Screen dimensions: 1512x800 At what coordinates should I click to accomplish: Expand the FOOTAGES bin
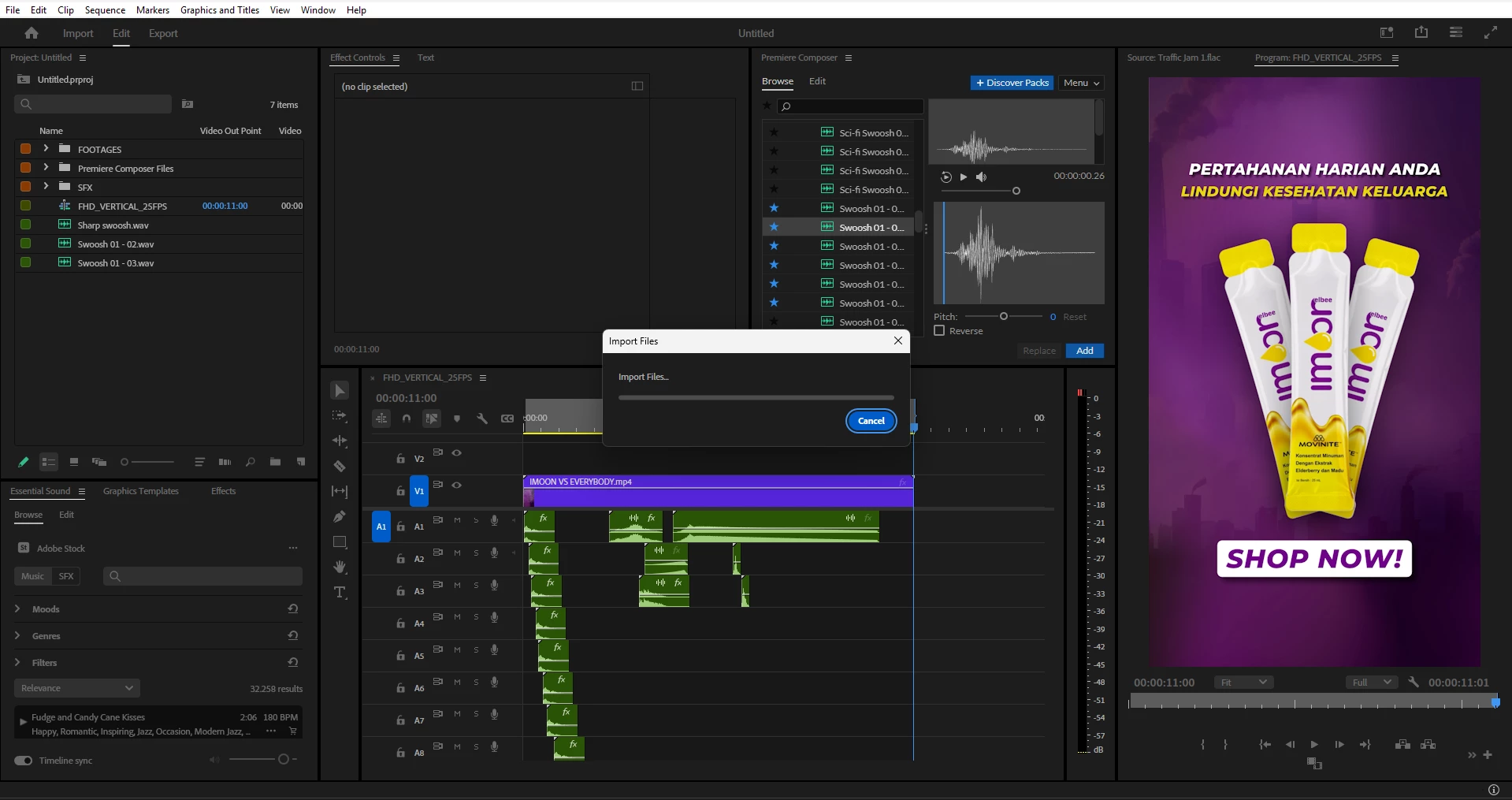46,148
